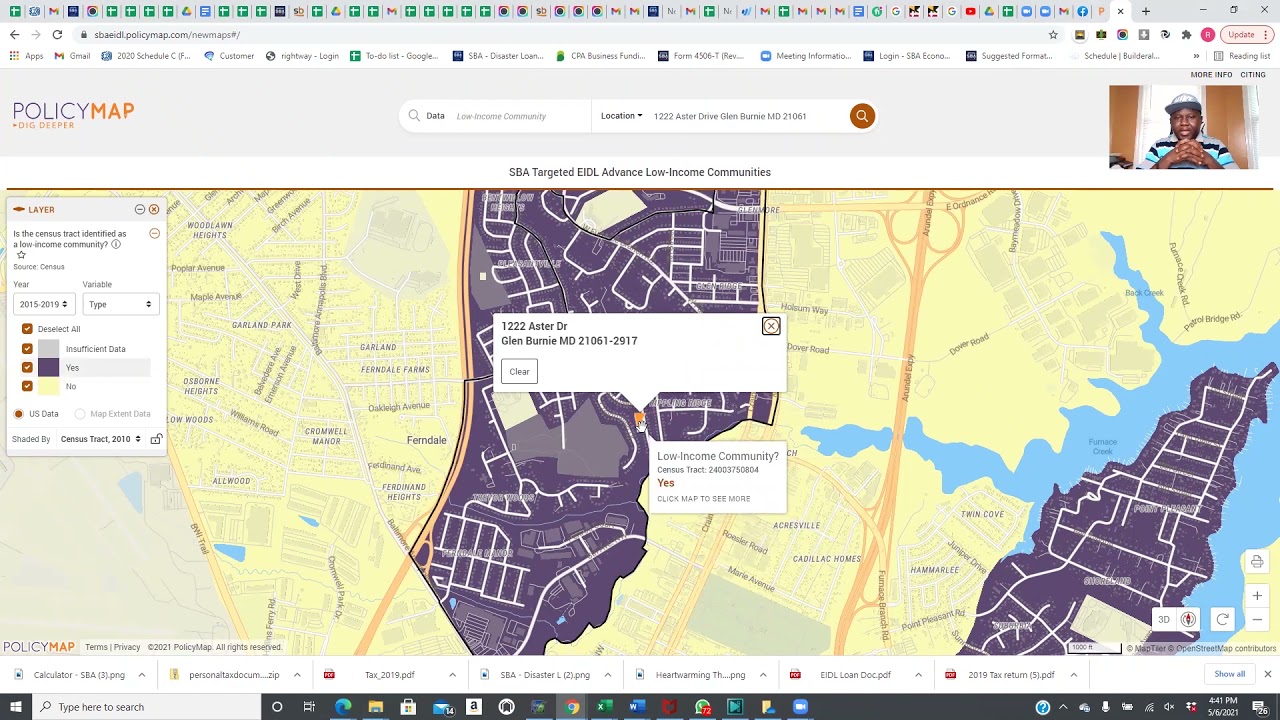Open the Year 2015-2019 dropdown
The height and width of the screenshot is (720, 1280).
(43, 304)
